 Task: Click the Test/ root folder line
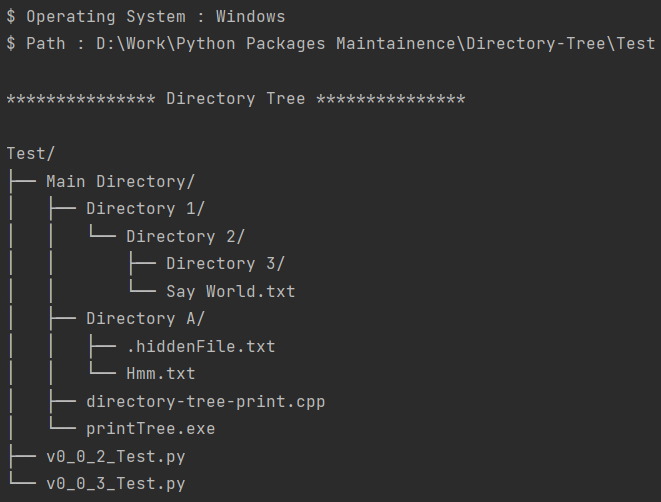[x=31, y=154]
